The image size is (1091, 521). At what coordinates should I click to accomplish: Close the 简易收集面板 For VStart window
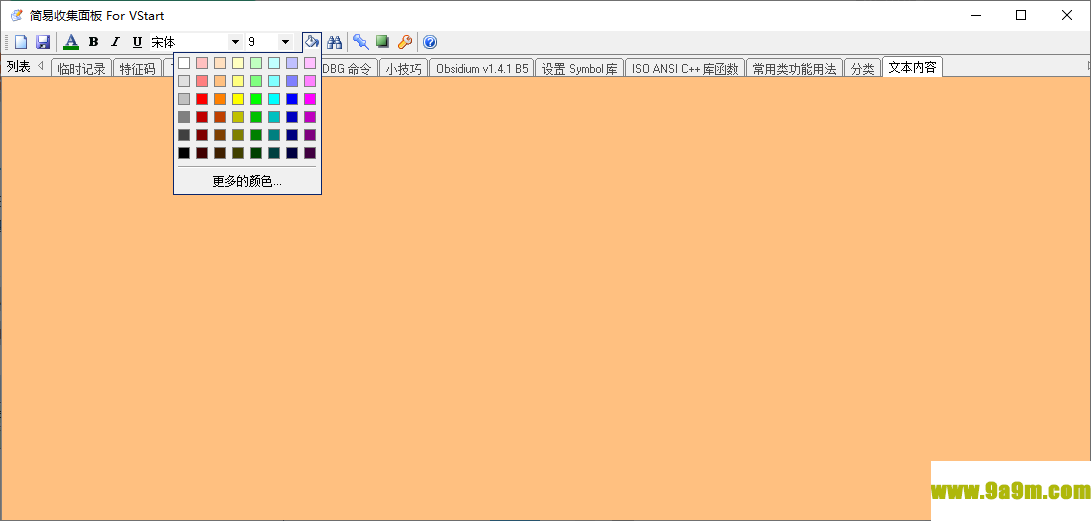point(1067,15)
